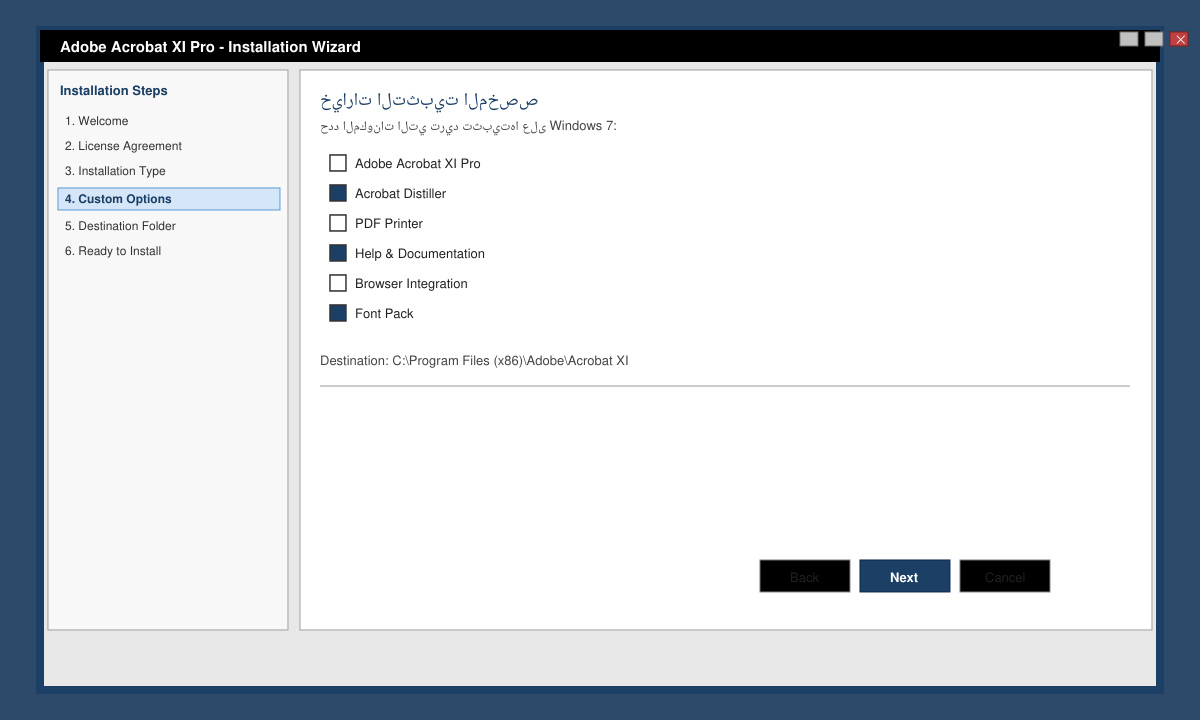Minimize the Installation Wizard window
The width and height of the screenshot is (1200, 720).
point(1129,39)
